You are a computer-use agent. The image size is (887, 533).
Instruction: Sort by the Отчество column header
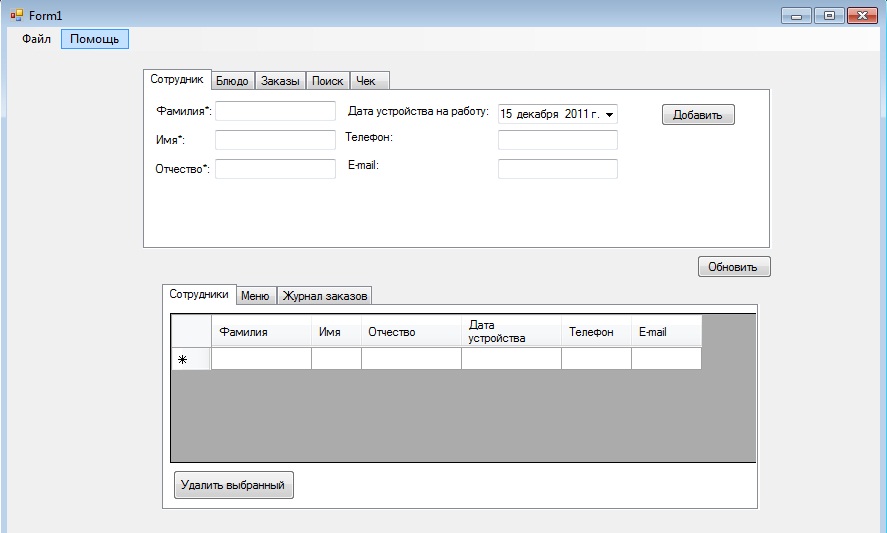[x=411, y=332]
